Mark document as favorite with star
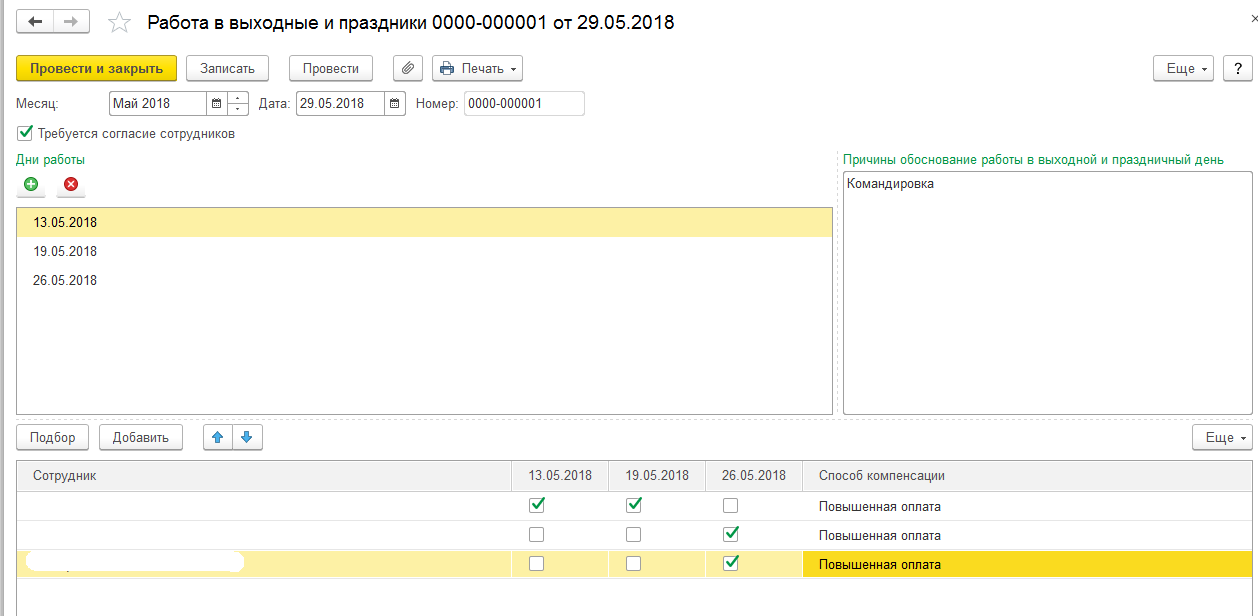Screen dimensions: 1258x616 click(x=119, y=22)
